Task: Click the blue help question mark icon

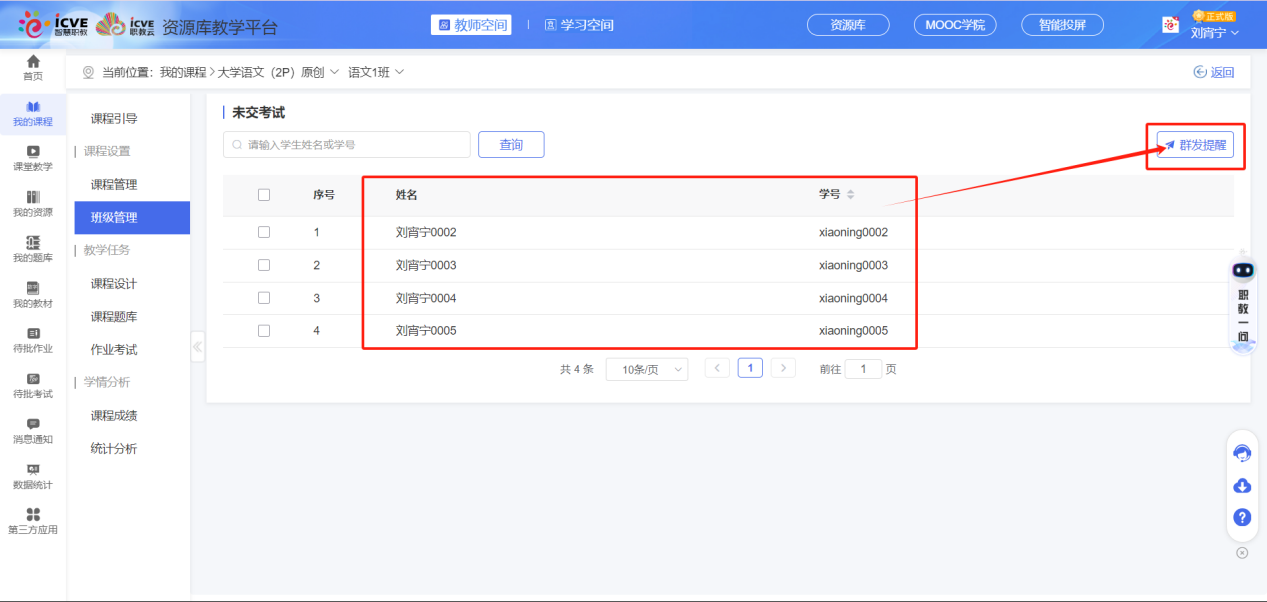Action: 1242,517
